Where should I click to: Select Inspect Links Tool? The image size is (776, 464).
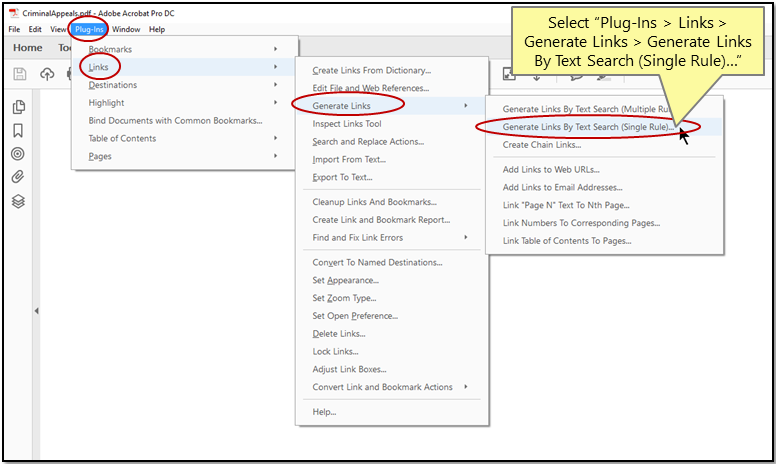pyautogui.click(x=347, y=124)
